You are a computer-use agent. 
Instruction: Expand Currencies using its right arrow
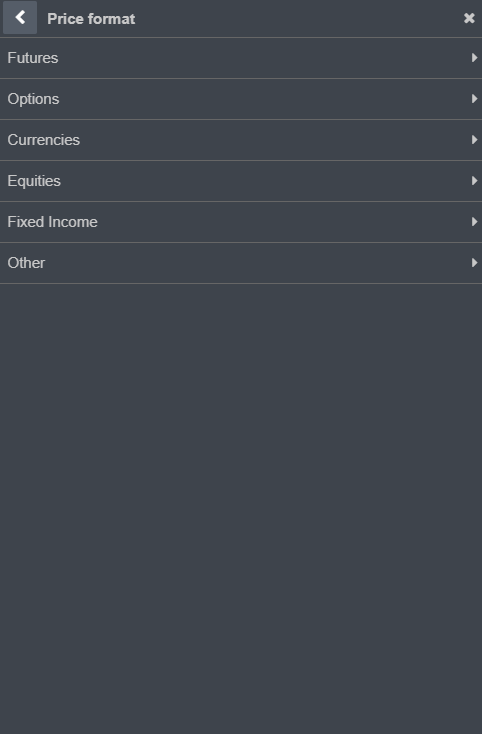click(475, 139)
